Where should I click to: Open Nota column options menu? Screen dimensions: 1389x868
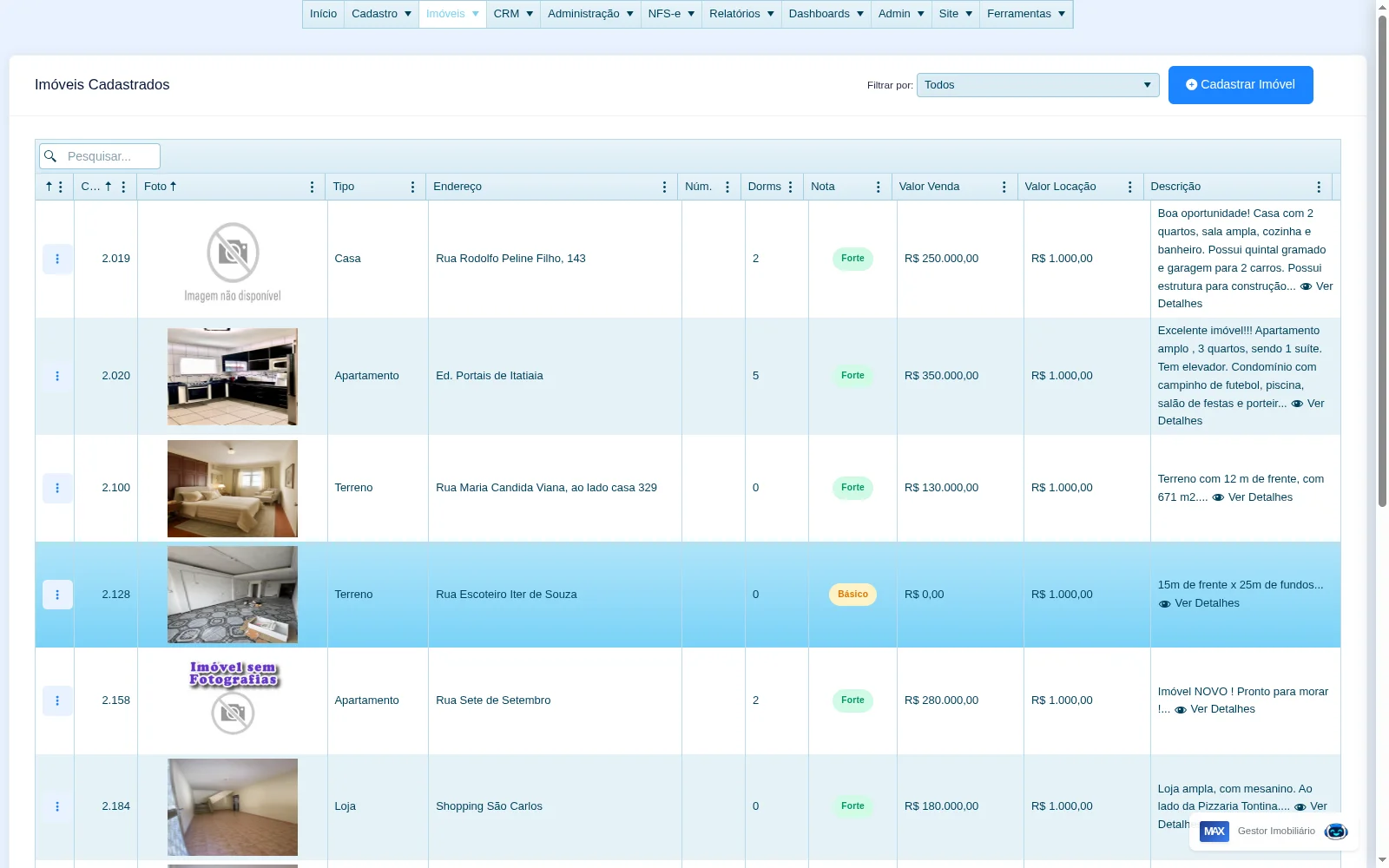pyautogui.click(x=879, y=187)
